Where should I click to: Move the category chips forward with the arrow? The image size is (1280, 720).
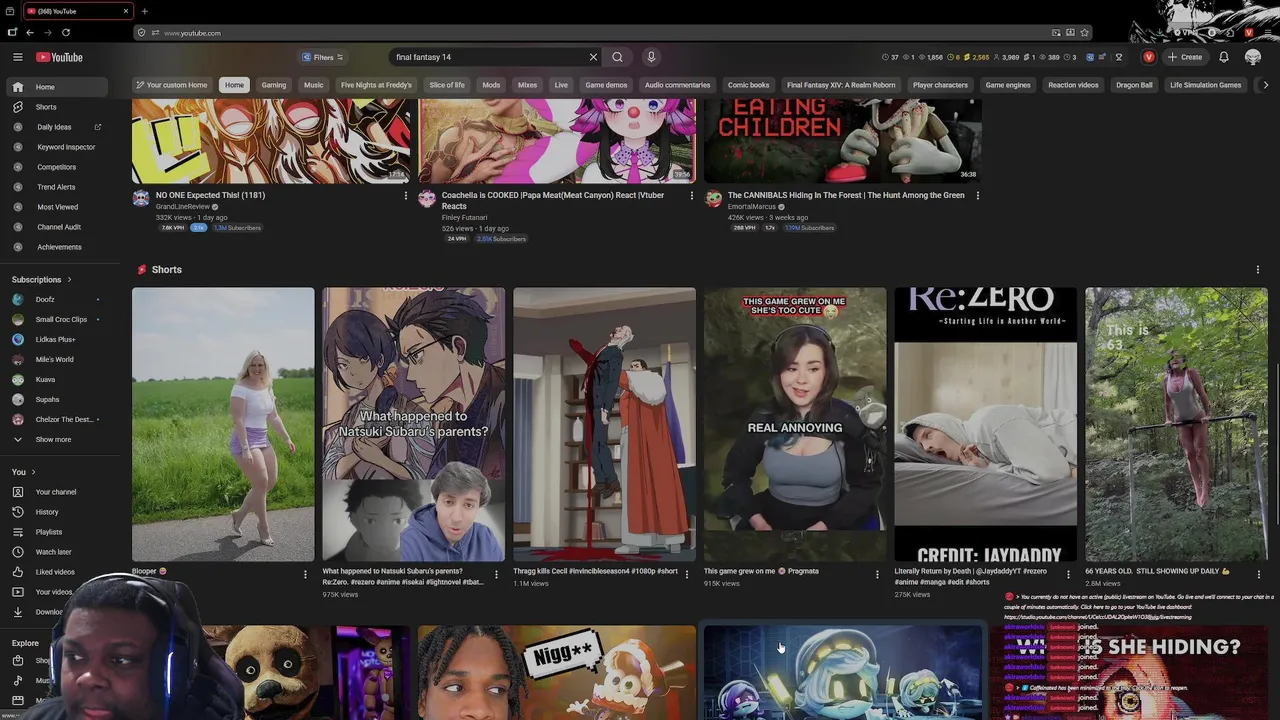click(1265, 85)
